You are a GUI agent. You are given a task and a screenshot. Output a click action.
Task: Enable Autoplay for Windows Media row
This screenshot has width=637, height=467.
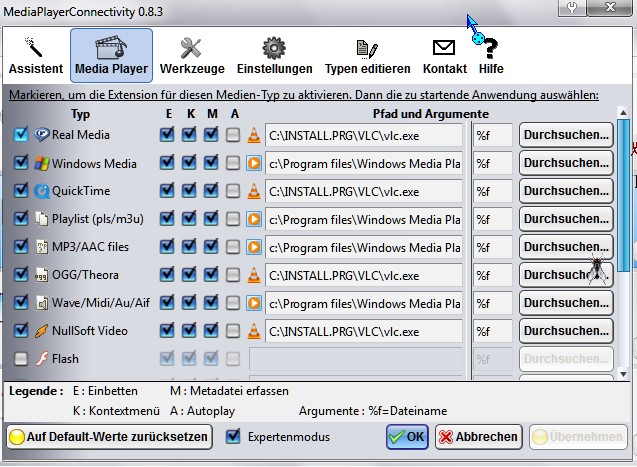pos(232,163)
